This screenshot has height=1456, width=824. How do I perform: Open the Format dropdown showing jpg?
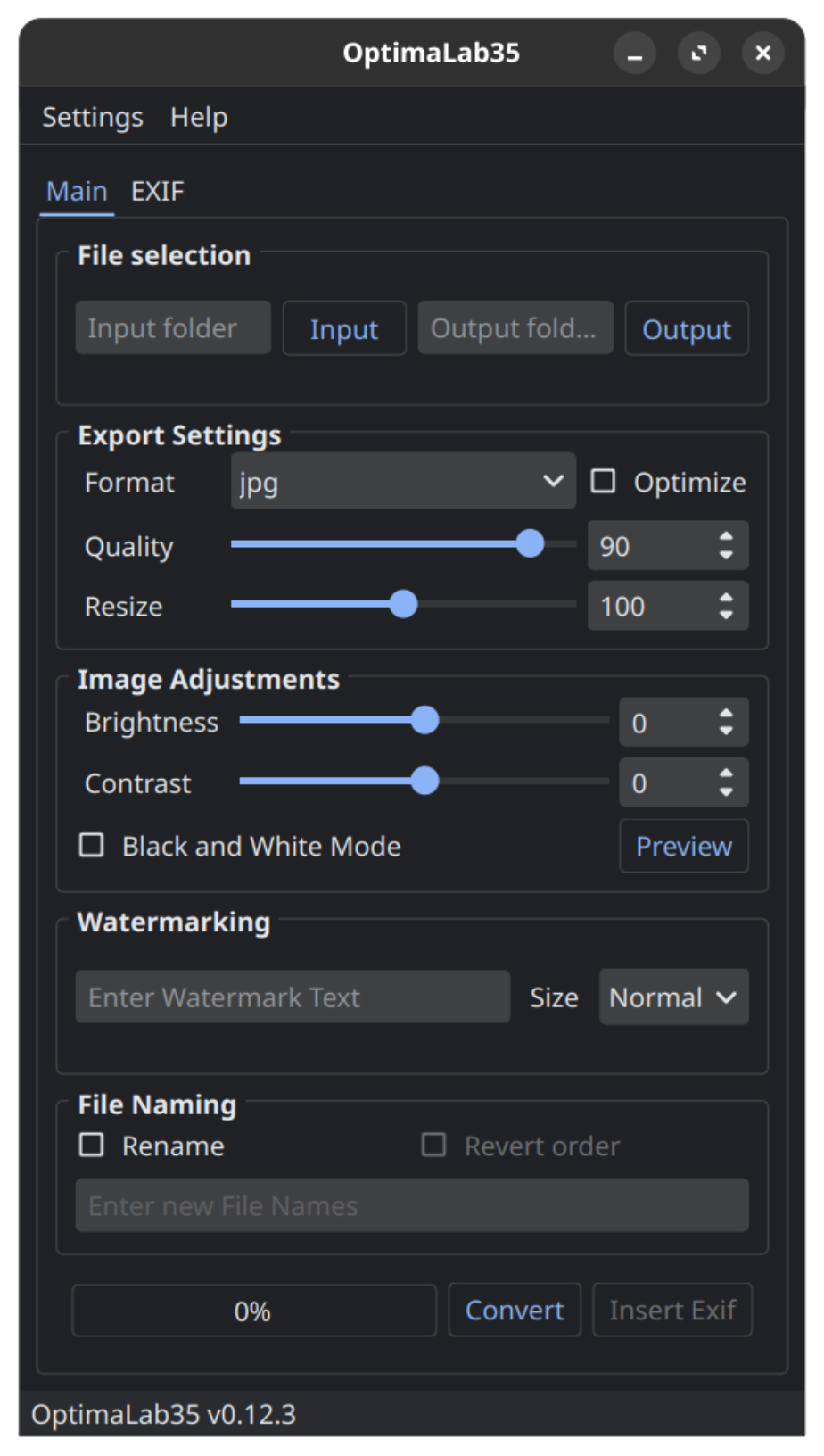click(x=402, y=482)
